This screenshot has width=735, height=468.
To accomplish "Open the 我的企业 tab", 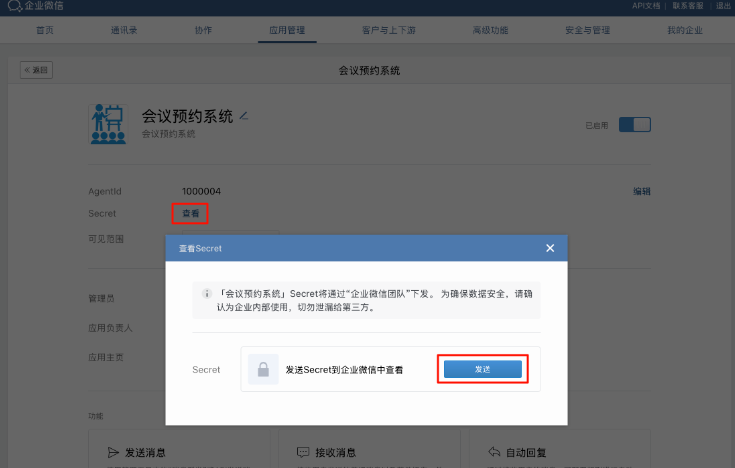I will (x=685, y=30).
